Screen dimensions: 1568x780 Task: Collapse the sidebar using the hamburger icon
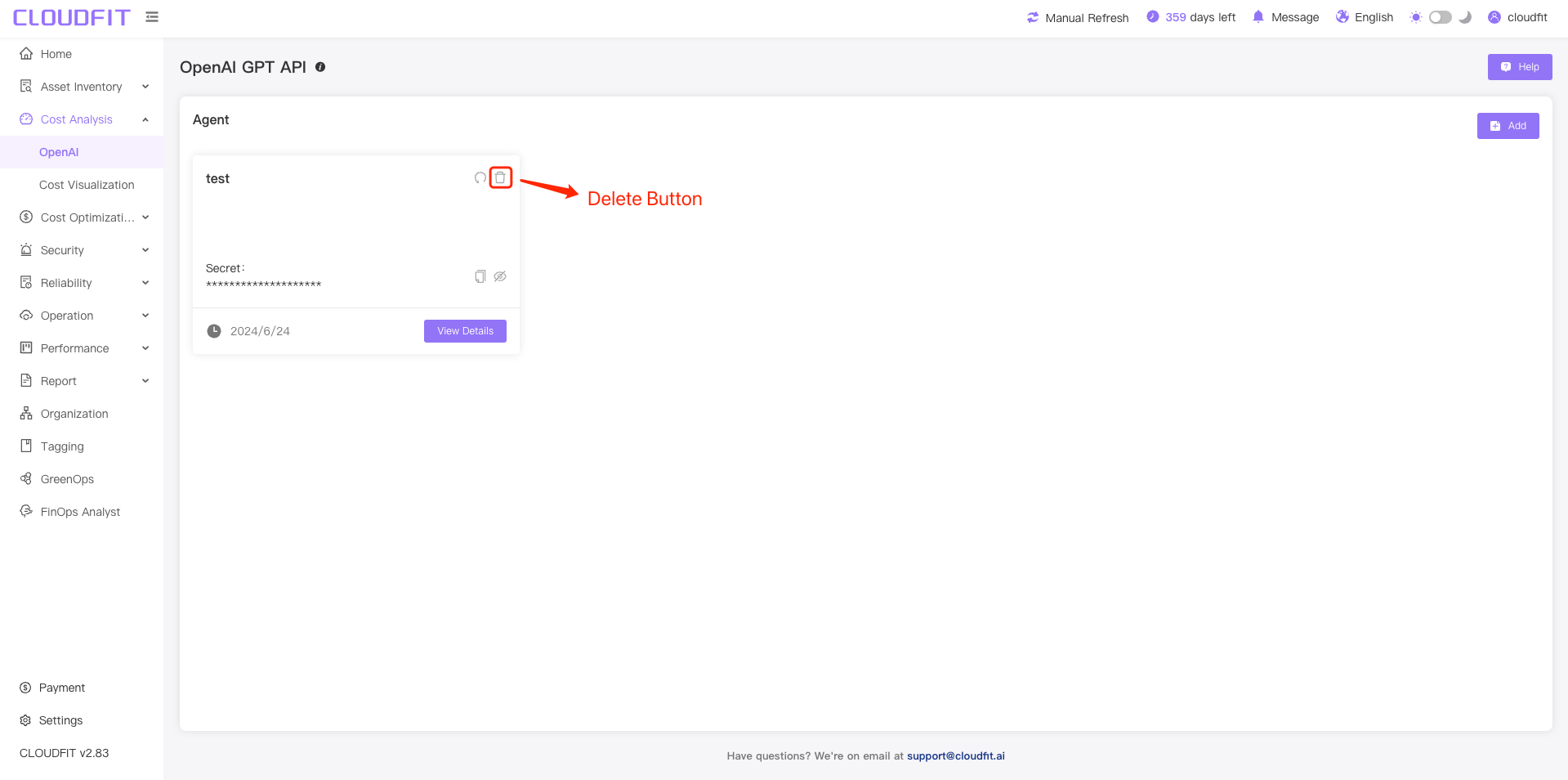[152, 17]
